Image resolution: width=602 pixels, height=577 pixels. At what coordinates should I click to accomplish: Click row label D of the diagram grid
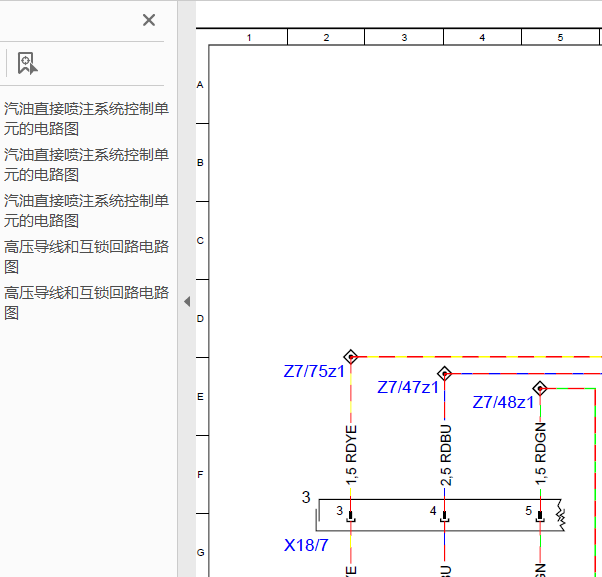coord(200,319)
